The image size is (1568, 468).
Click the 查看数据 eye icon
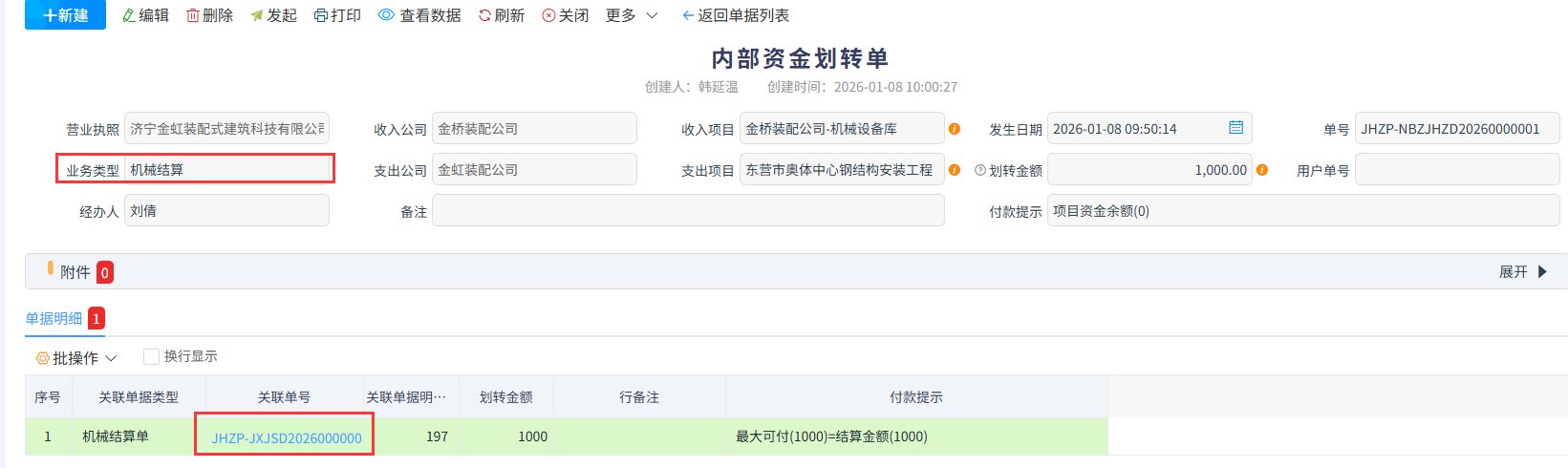(386, 15)
